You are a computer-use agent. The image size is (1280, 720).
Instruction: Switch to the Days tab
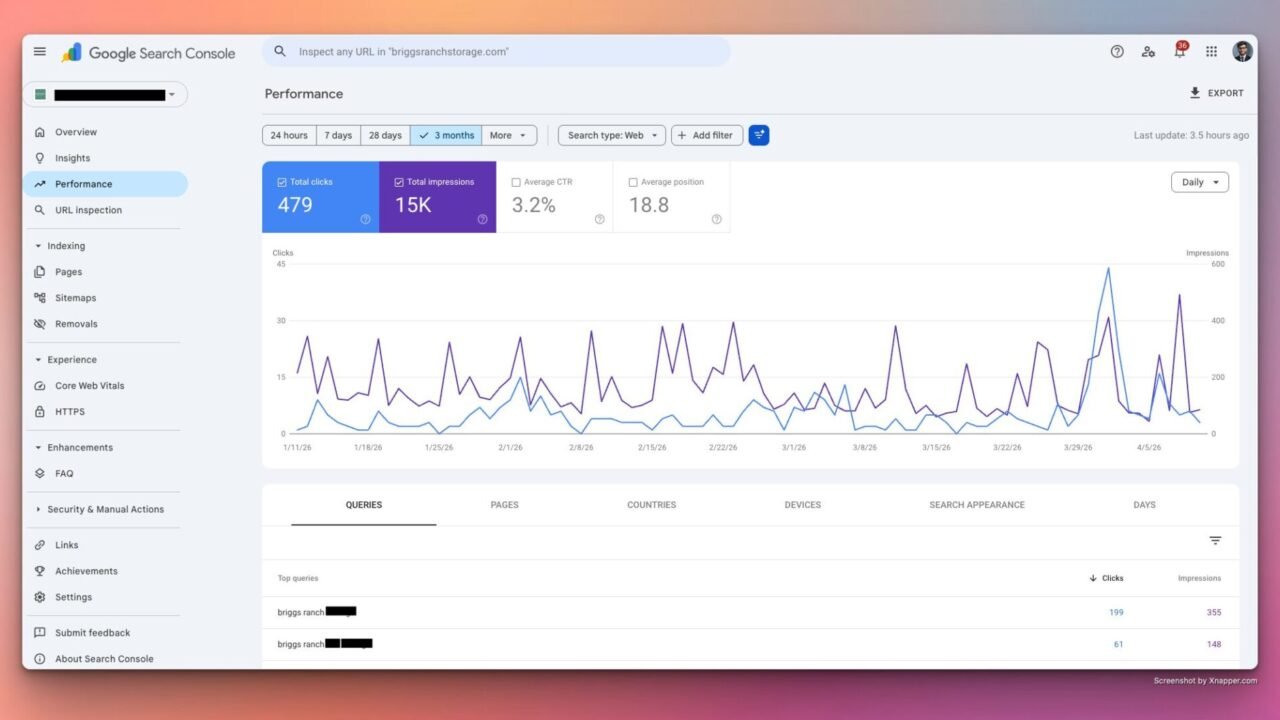[1145, 505]
